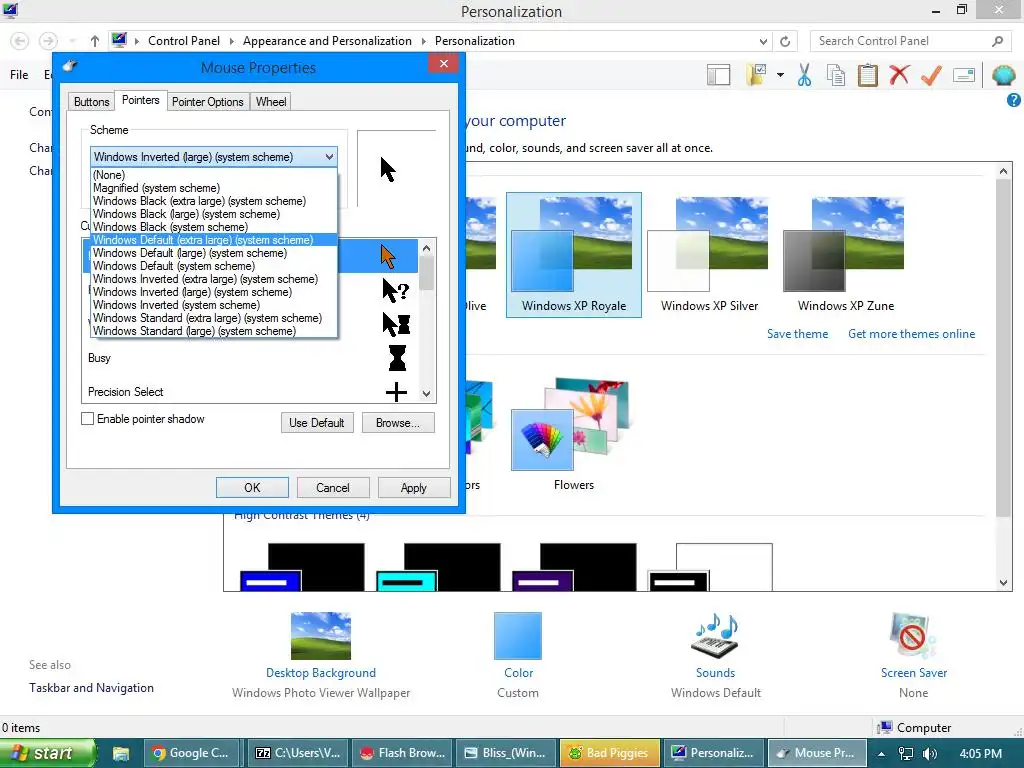Select the Precision Select pointer row
Image resolution: width=1024 pixels, height=768 pixels.
[249, 392]
